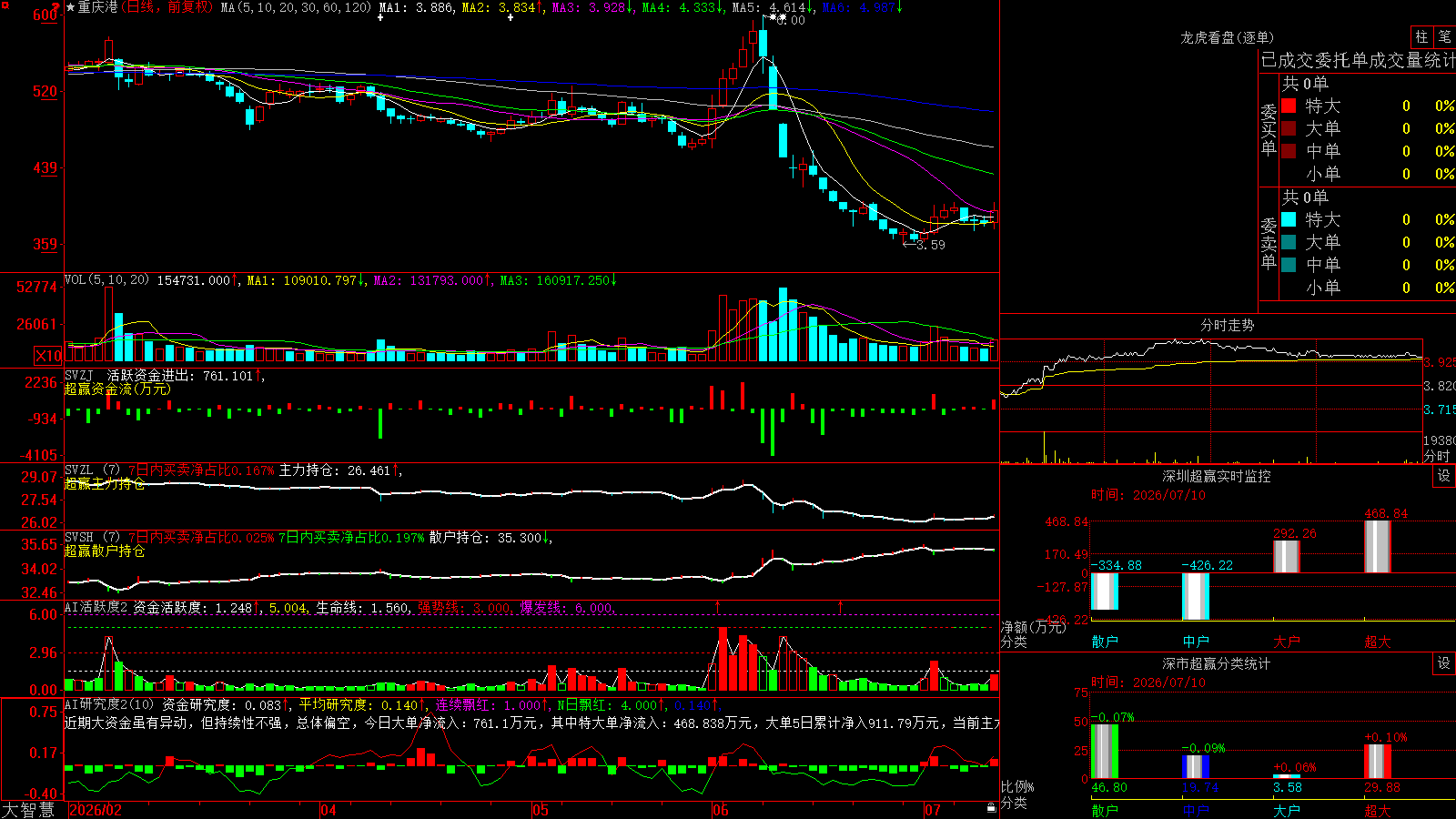The width and height of the screenshot is (1456, 819).
Task: Click the AI研究度2(10) indicator label
Action: [x=109, y=704]
